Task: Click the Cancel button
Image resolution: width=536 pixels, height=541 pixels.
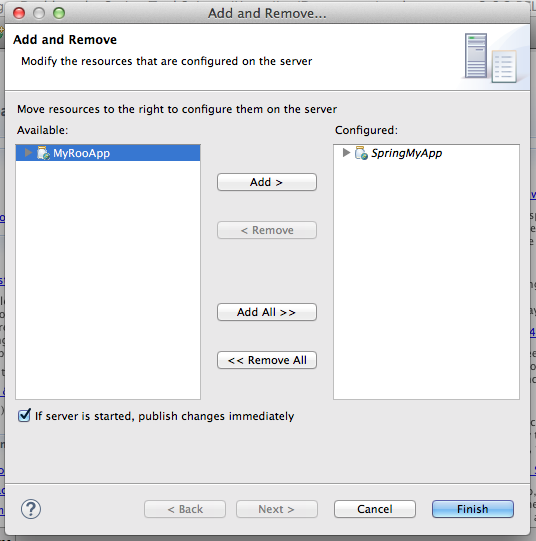Action: [x=375, y=509]
